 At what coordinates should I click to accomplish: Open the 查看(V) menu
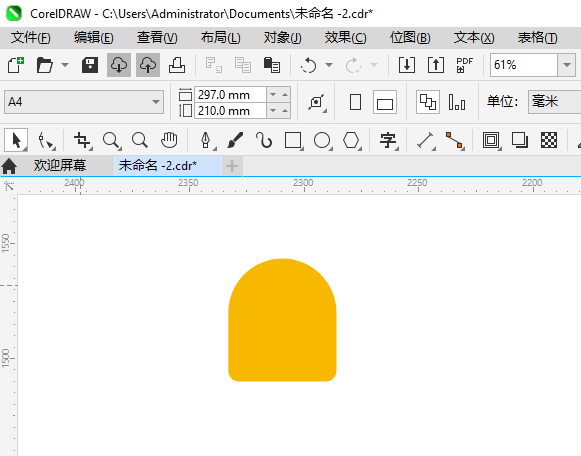tap(157, 38)
